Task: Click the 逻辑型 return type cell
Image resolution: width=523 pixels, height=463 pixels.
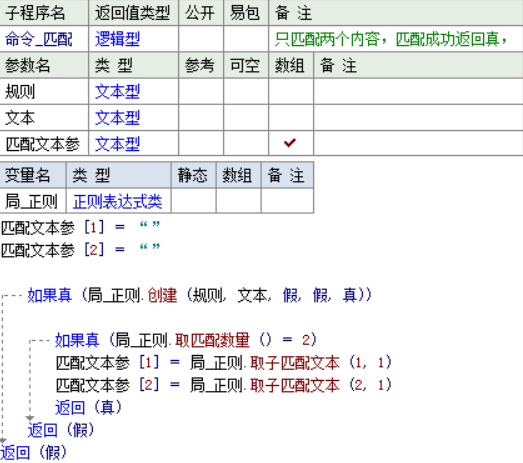Action: pyautogui.click(x=117, y=39)
